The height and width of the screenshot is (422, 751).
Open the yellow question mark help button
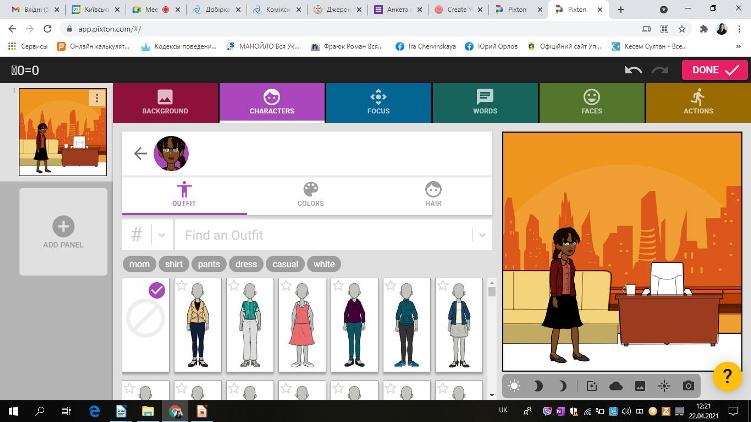[727, 377]
